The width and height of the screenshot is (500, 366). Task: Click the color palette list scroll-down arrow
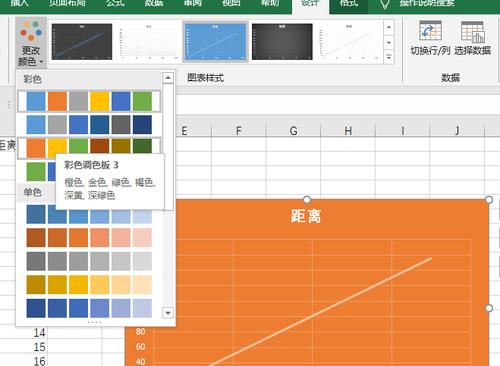[x=168, y=313]
